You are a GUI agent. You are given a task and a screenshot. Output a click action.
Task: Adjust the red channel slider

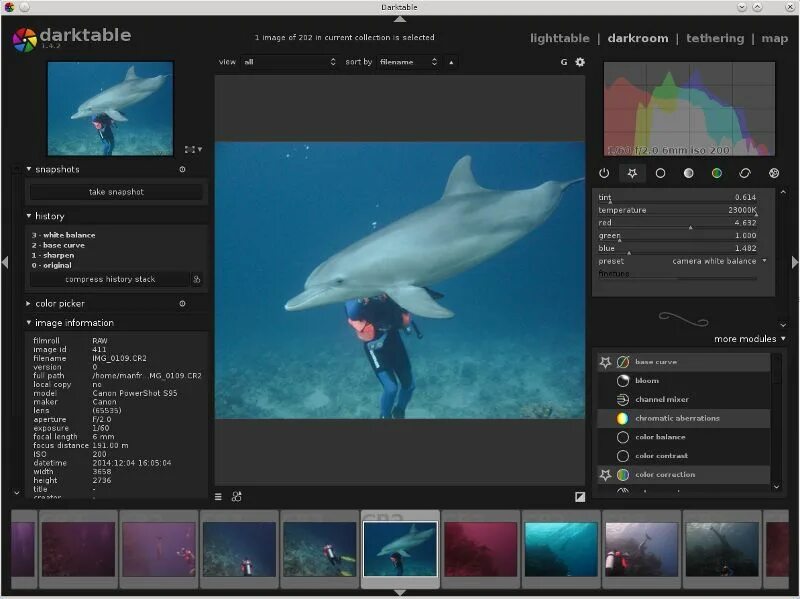tap(677, 223)
